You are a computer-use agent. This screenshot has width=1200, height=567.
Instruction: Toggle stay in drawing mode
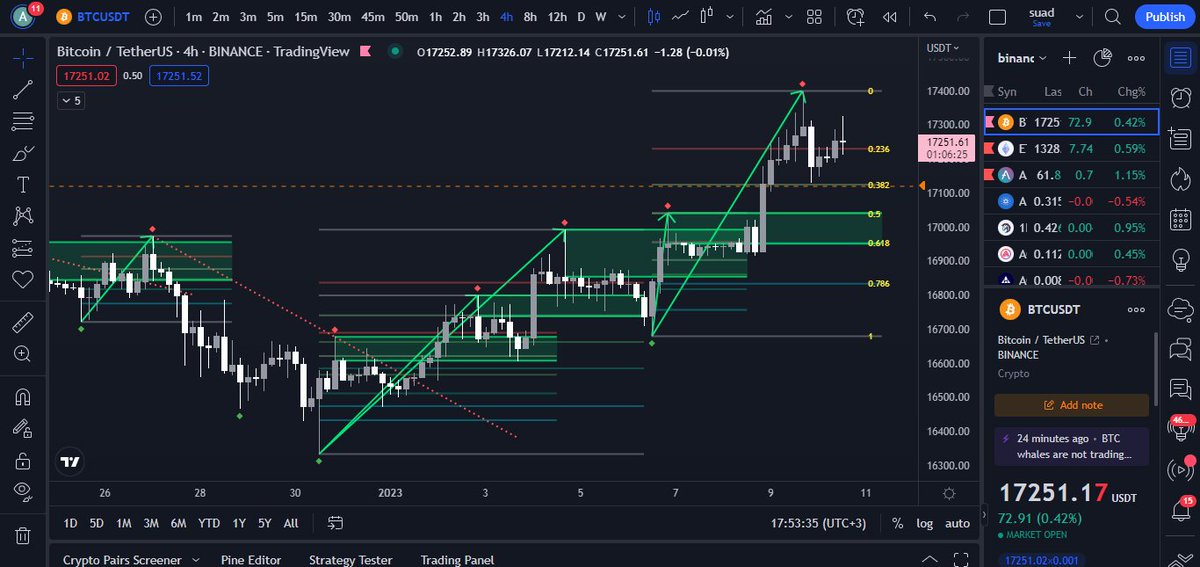(x=23, y=428)
